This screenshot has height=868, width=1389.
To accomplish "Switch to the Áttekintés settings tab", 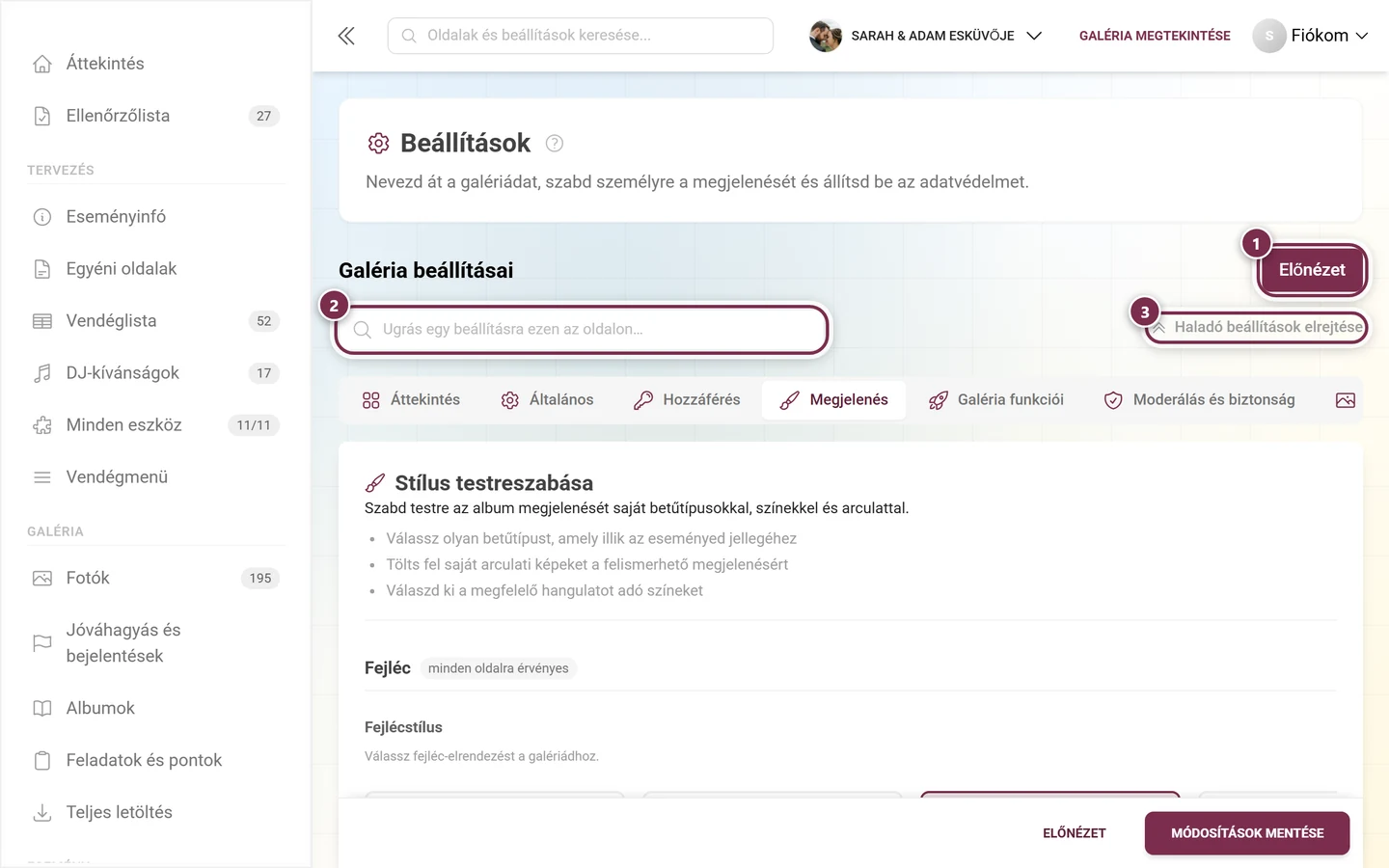I will click(411, 400).
